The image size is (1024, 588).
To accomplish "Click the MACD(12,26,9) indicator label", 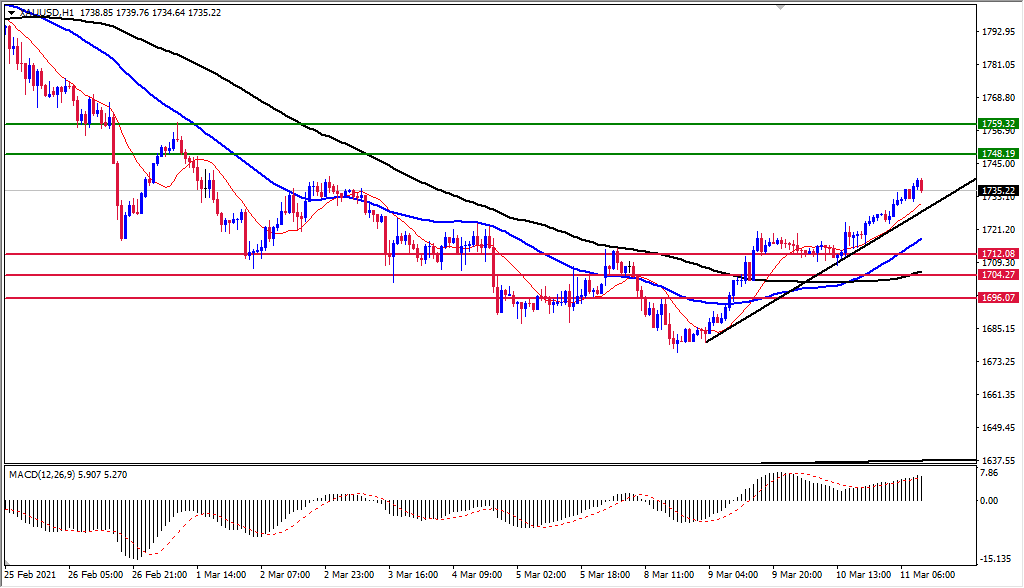I will (x=42, y=475).
